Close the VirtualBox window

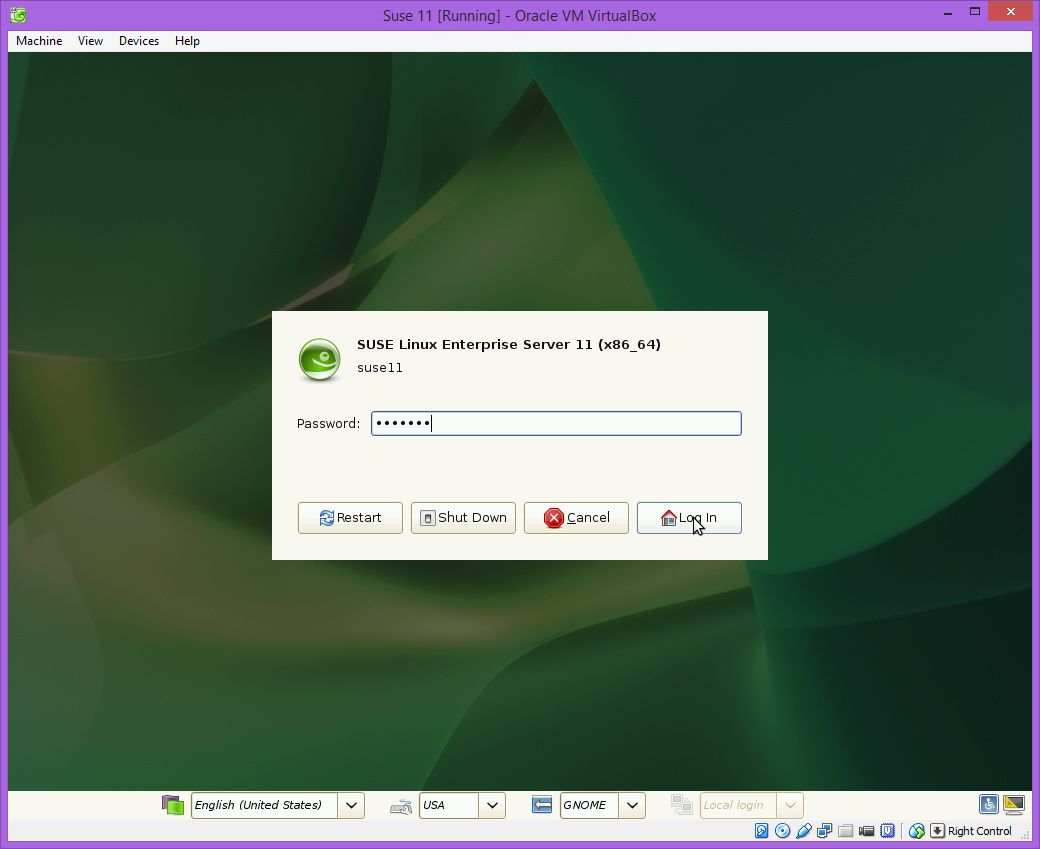[1011, 11]
